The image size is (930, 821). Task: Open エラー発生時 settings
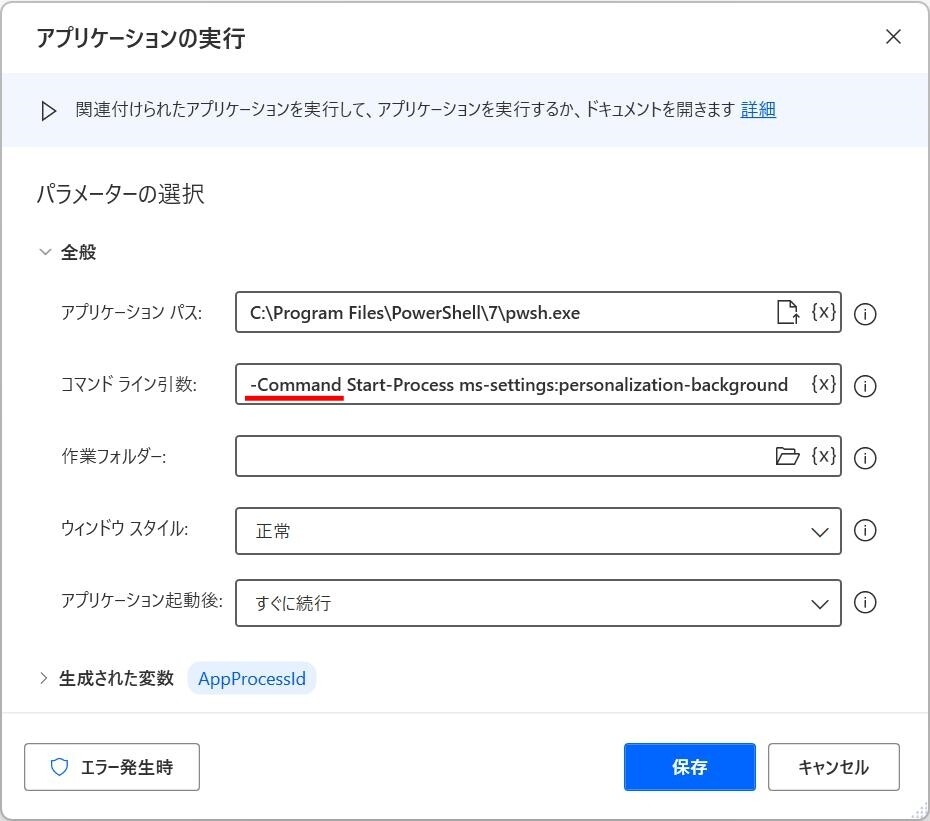click(x=112, y=766)
